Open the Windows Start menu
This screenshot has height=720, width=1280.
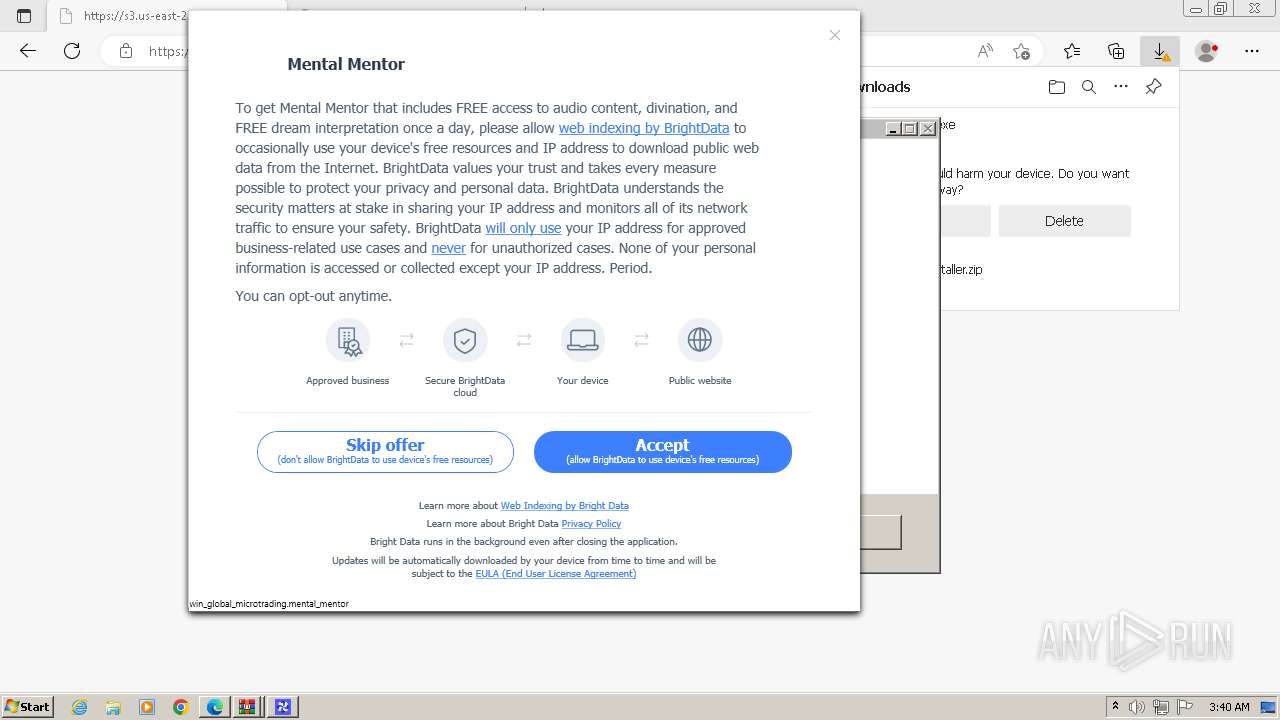pyautogui.click(x=28, y=706)
